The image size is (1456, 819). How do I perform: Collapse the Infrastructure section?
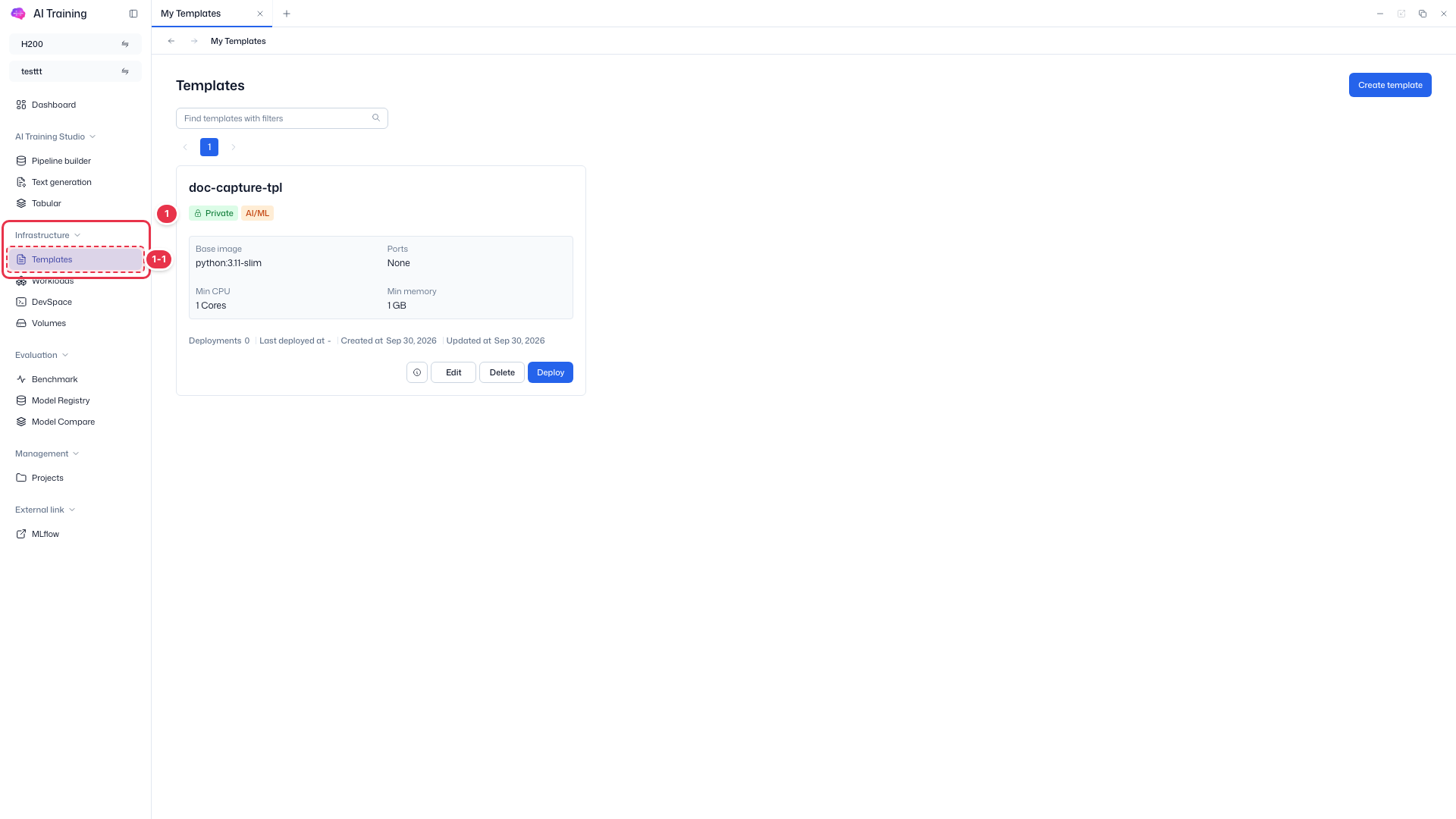click(48, 235)
